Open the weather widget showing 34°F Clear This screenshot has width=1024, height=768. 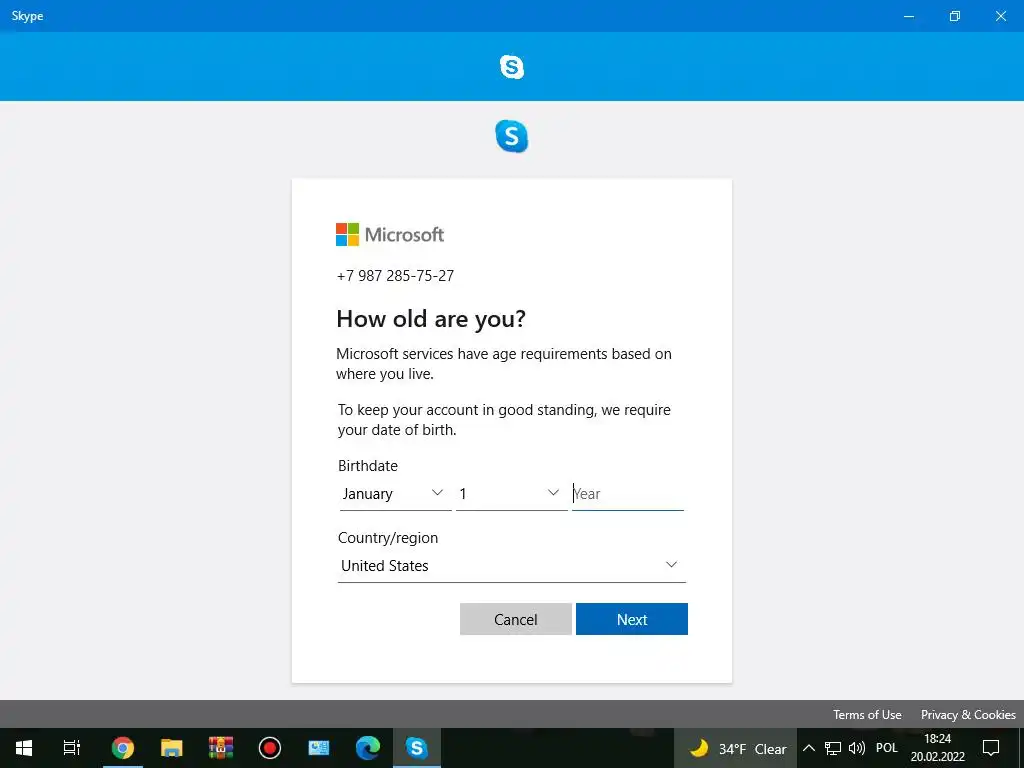(x=737, y=748)
